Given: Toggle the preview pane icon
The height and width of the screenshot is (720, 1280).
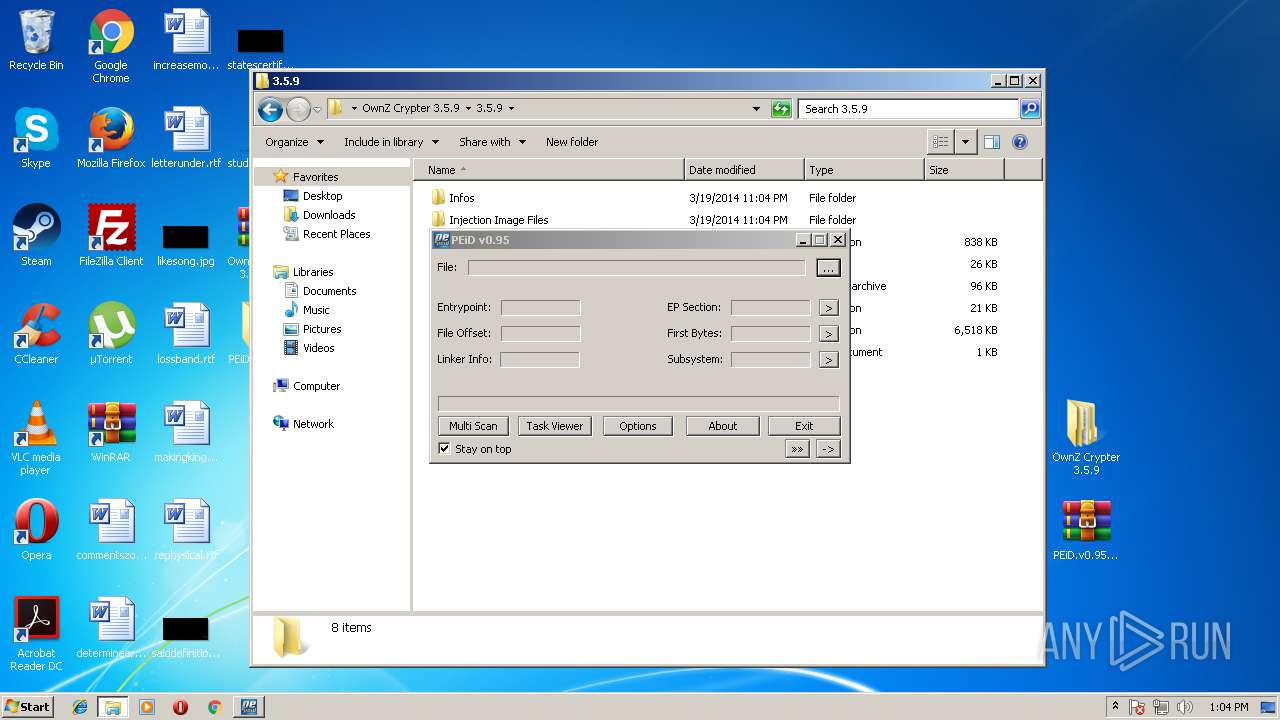Looking at the screenshot, I should pos(992,142).
